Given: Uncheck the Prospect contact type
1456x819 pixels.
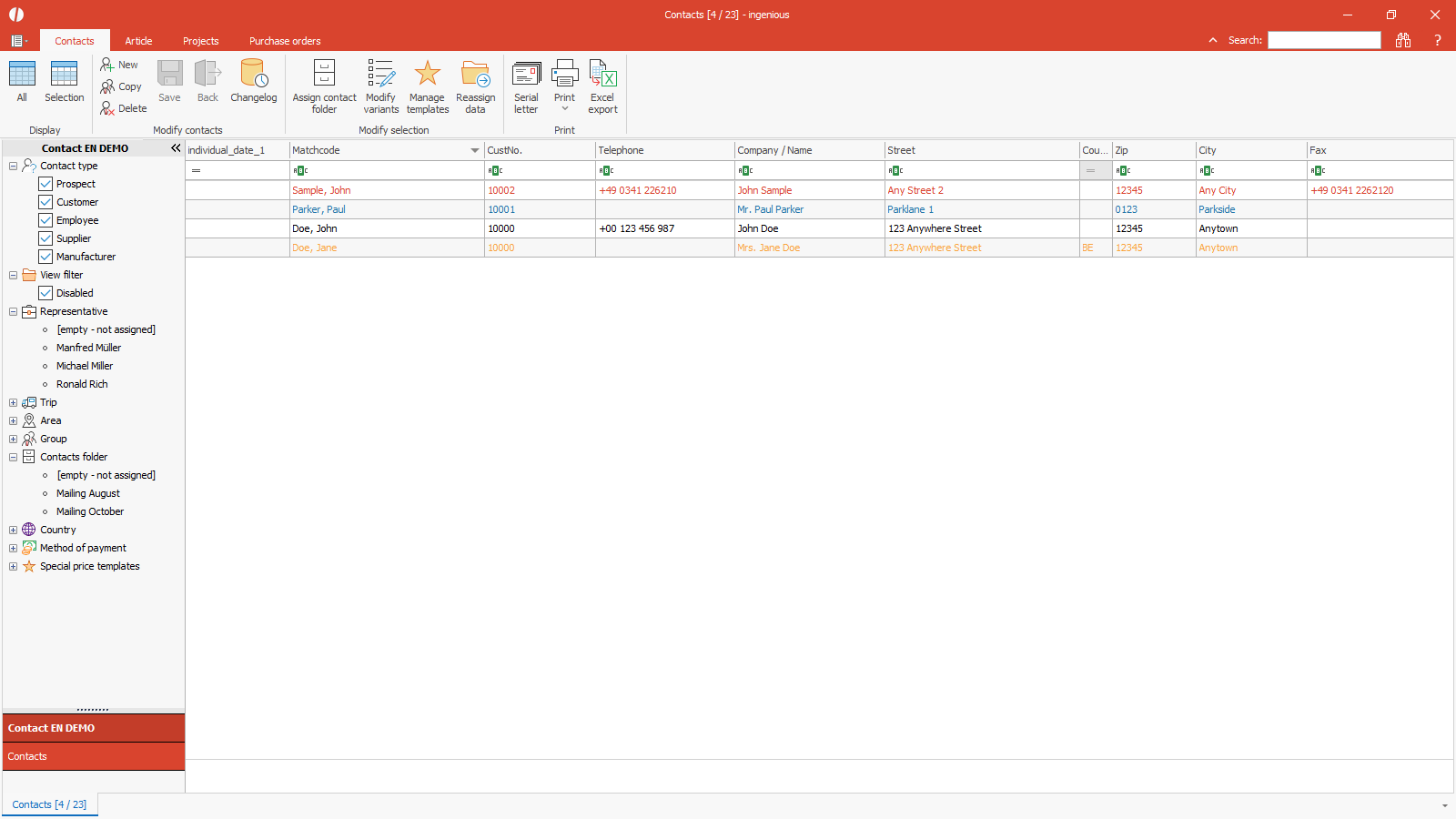Looking at the screenshot, I should tap(45, 184).
